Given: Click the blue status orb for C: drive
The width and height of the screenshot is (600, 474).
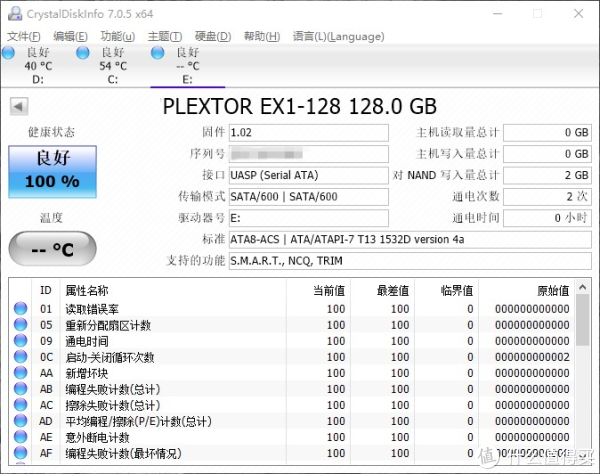Looking at the screenshot, I should click(x=83, y=53).
